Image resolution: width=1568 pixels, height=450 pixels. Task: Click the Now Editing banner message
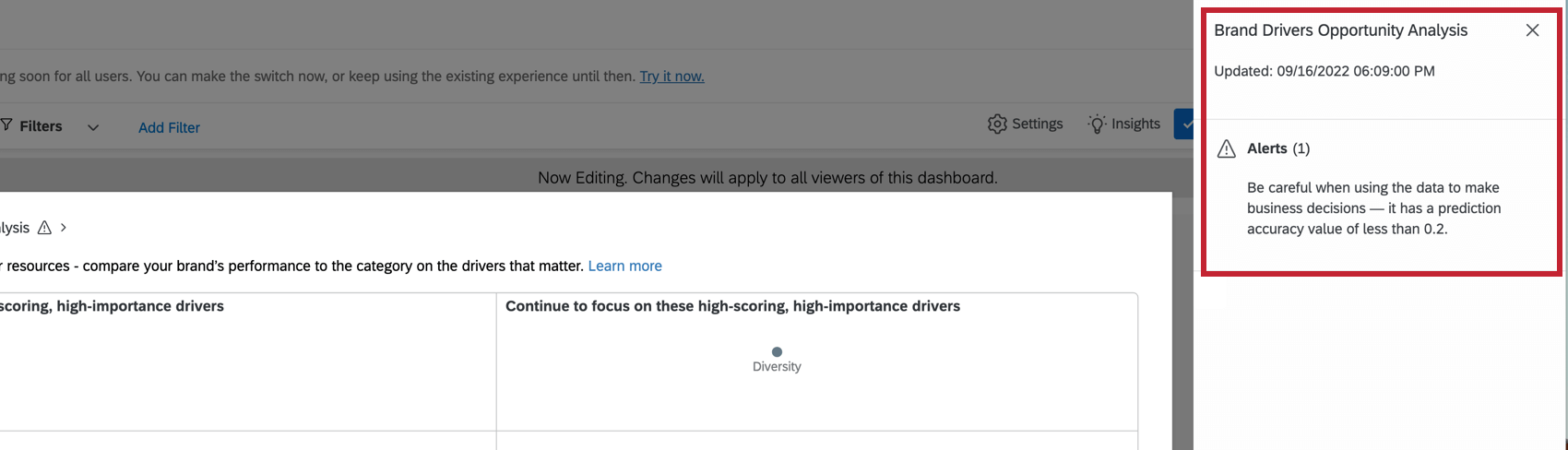767,177
